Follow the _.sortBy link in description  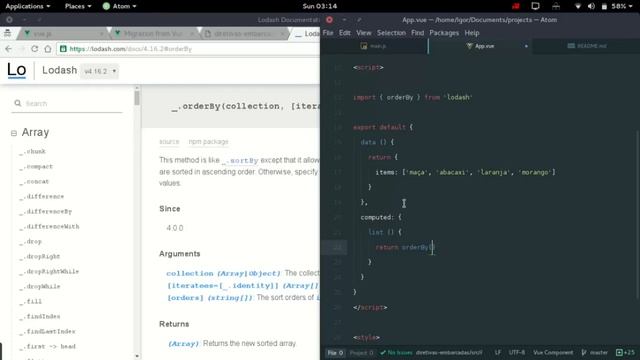click(240, 160)
